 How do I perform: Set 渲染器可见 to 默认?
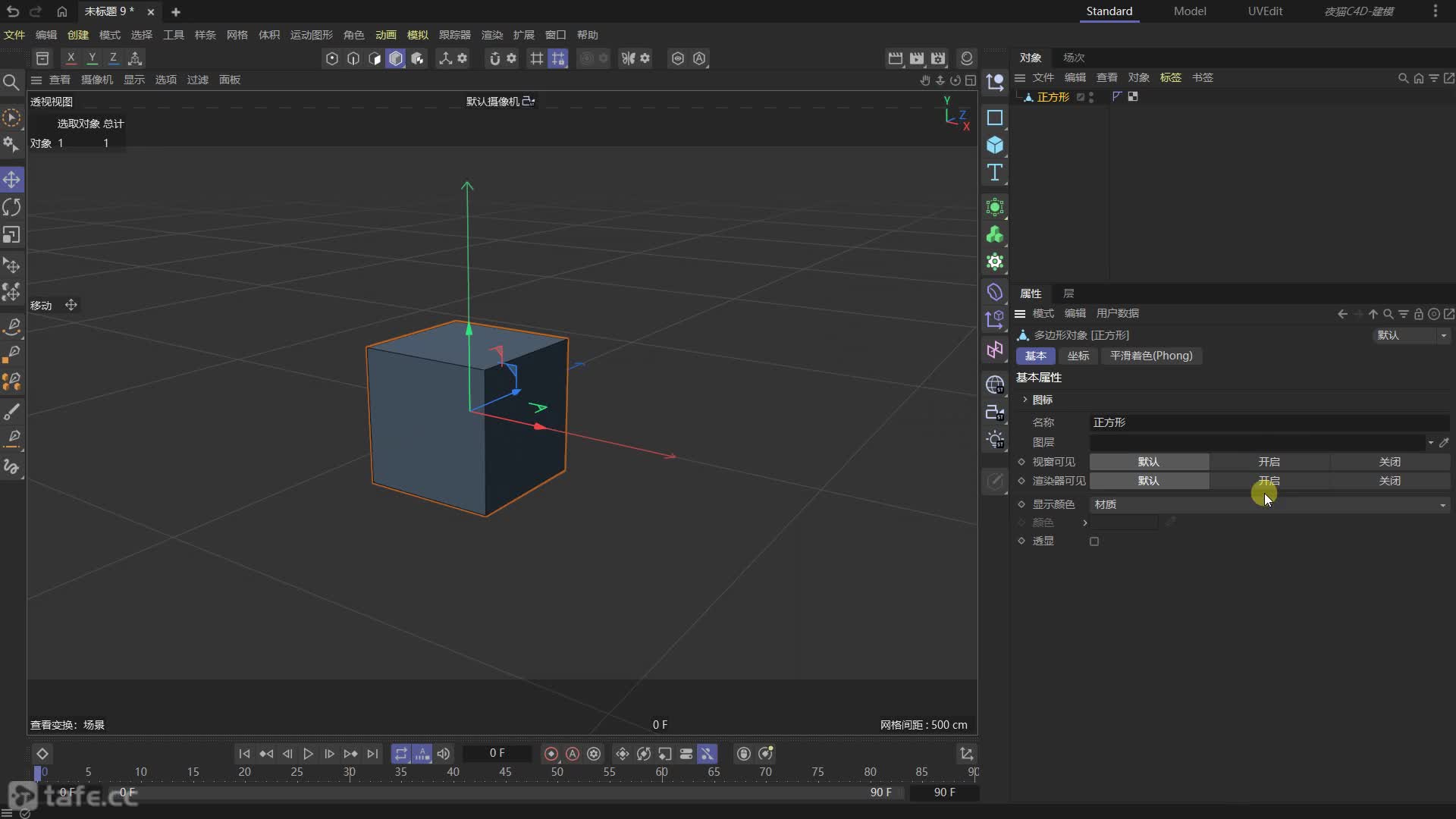pos(1149,481)
